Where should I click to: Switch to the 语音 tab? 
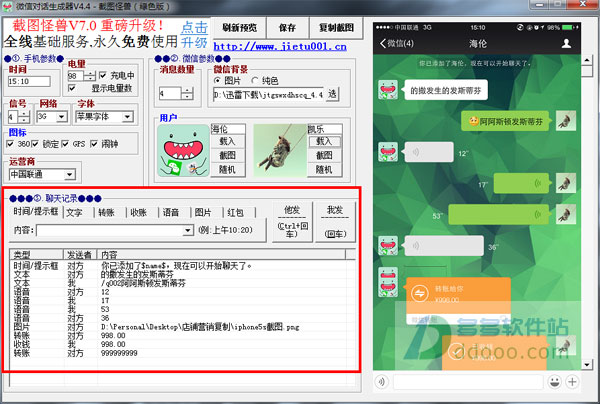point(171,212)
